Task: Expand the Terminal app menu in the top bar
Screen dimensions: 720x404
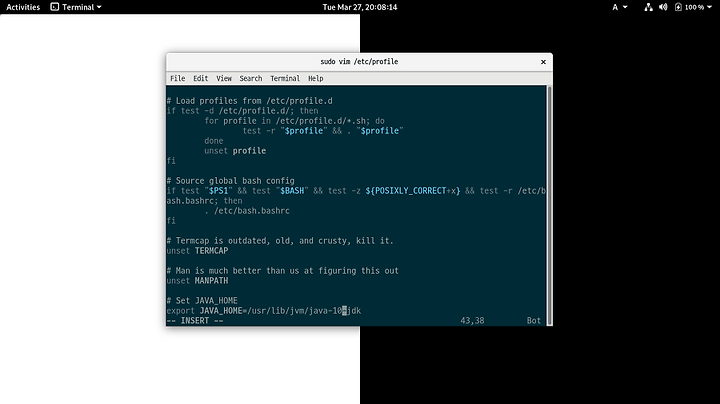Action: click(x=76, y=7)
